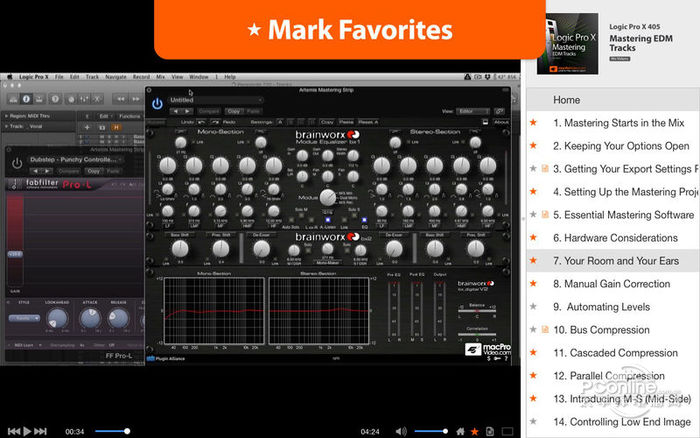Open note icon beside Getting Your Export Settings

point(545,168)
